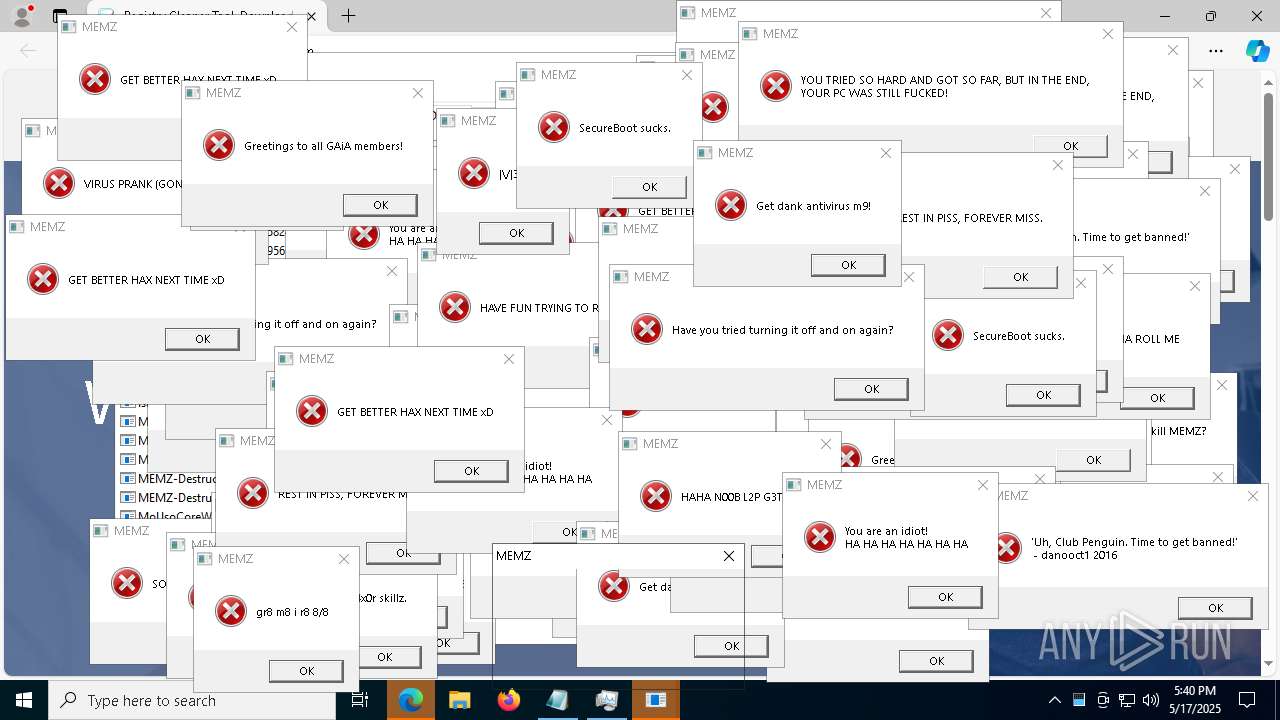Click OK in the danooct1 2016 Club Penguin dialog
Viewport: 1280px width, 720px height.
pos(1215,608)
